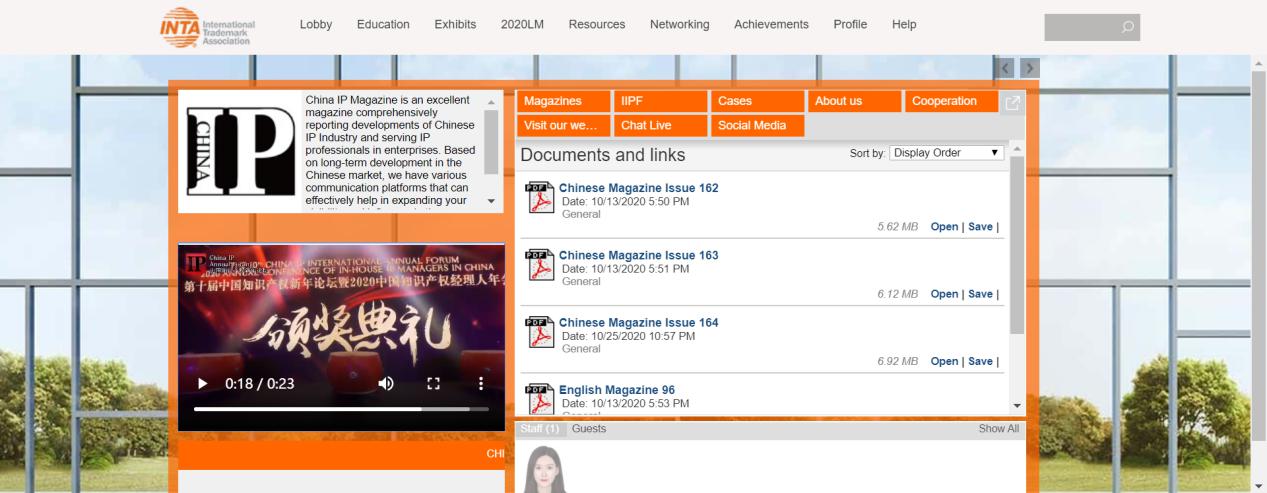Open Achievements page

tap(771, 24)
